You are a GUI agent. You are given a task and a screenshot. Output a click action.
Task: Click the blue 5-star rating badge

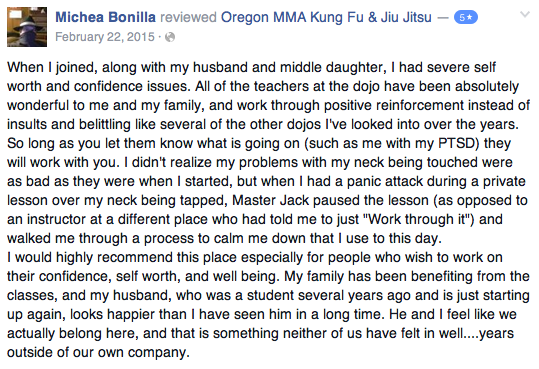[x=466, y=17]
